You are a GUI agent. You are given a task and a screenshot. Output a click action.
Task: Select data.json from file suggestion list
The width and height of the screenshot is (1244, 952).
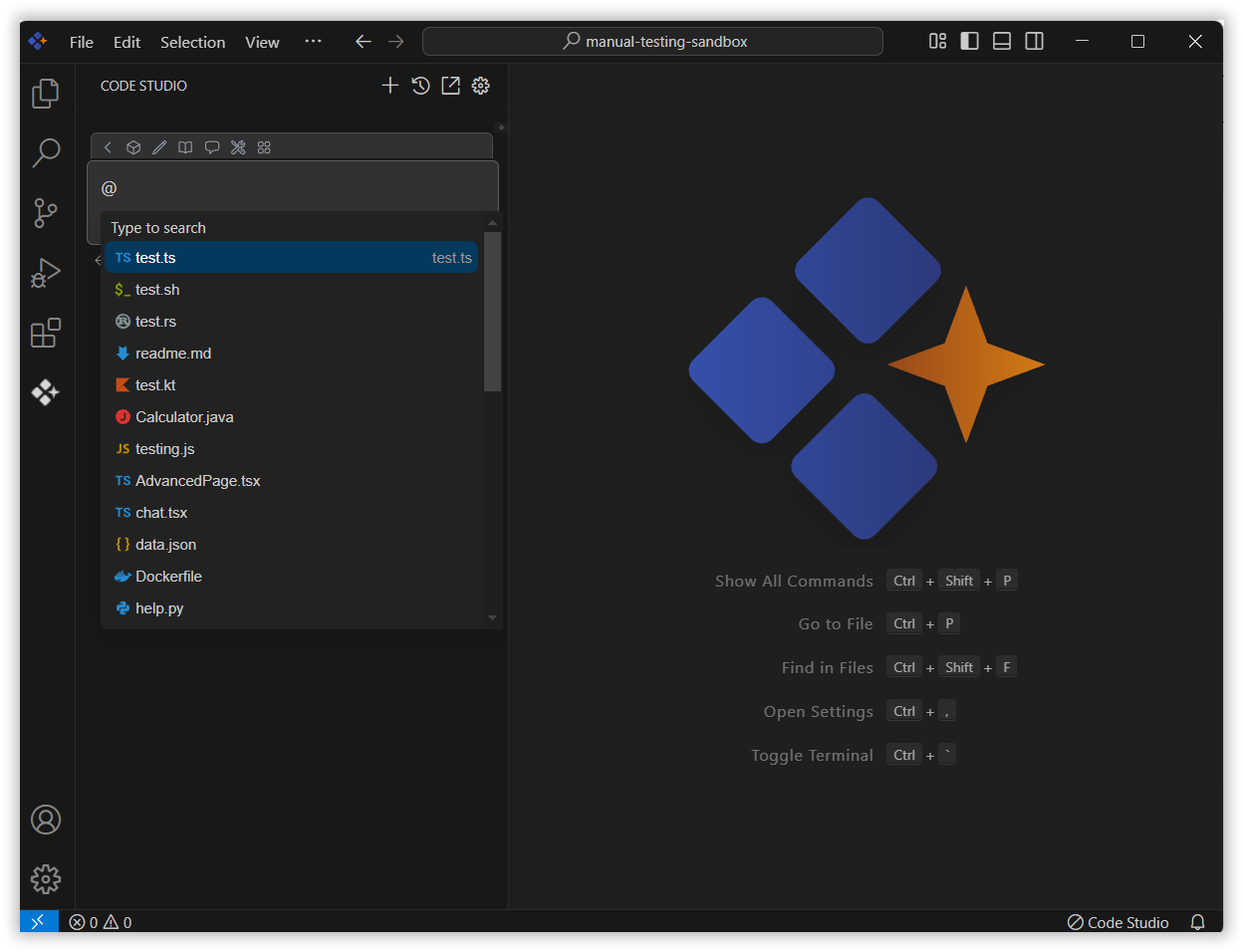[x=291, y=545]
